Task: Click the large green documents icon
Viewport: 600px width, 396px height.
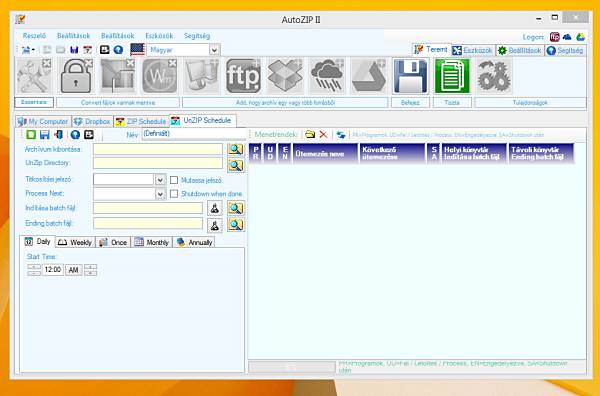Action: [452, 76]
